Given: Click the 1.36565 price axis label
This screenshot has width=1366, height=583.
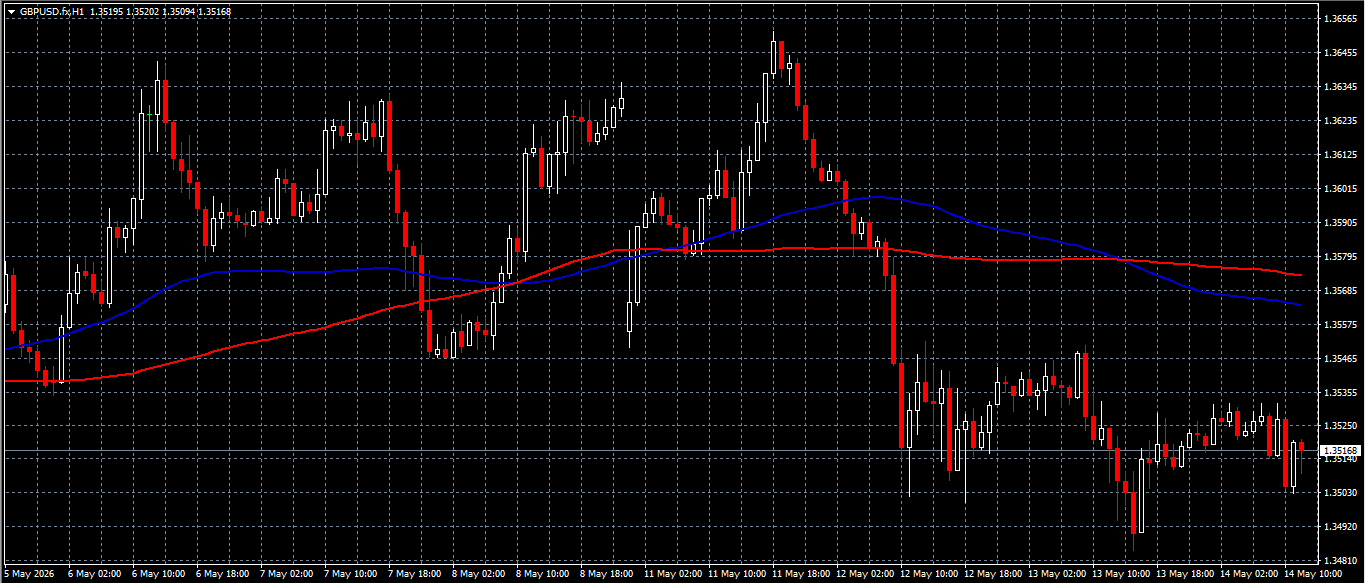Looking at the screenshot, I should [1340, 19].
